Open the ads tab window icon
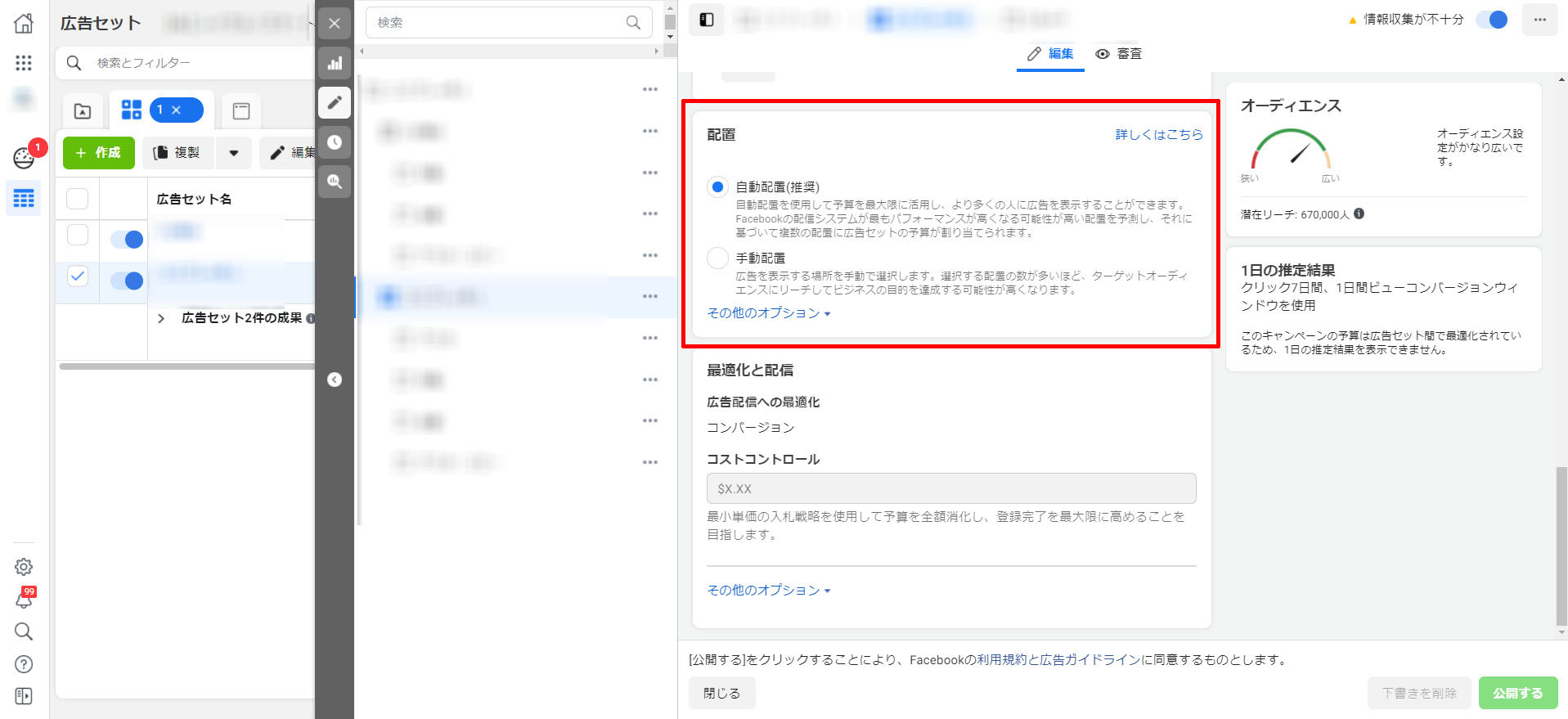This screenshot has height=719, width=1568. (241, 110)
